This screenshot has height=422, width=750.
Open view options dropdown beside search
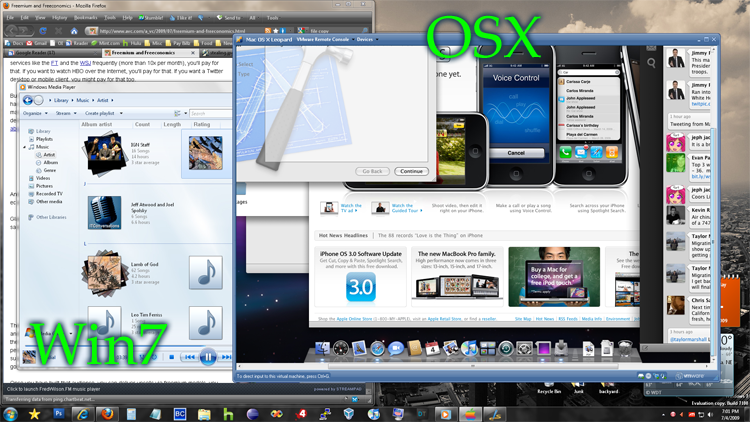click(186, 113)
